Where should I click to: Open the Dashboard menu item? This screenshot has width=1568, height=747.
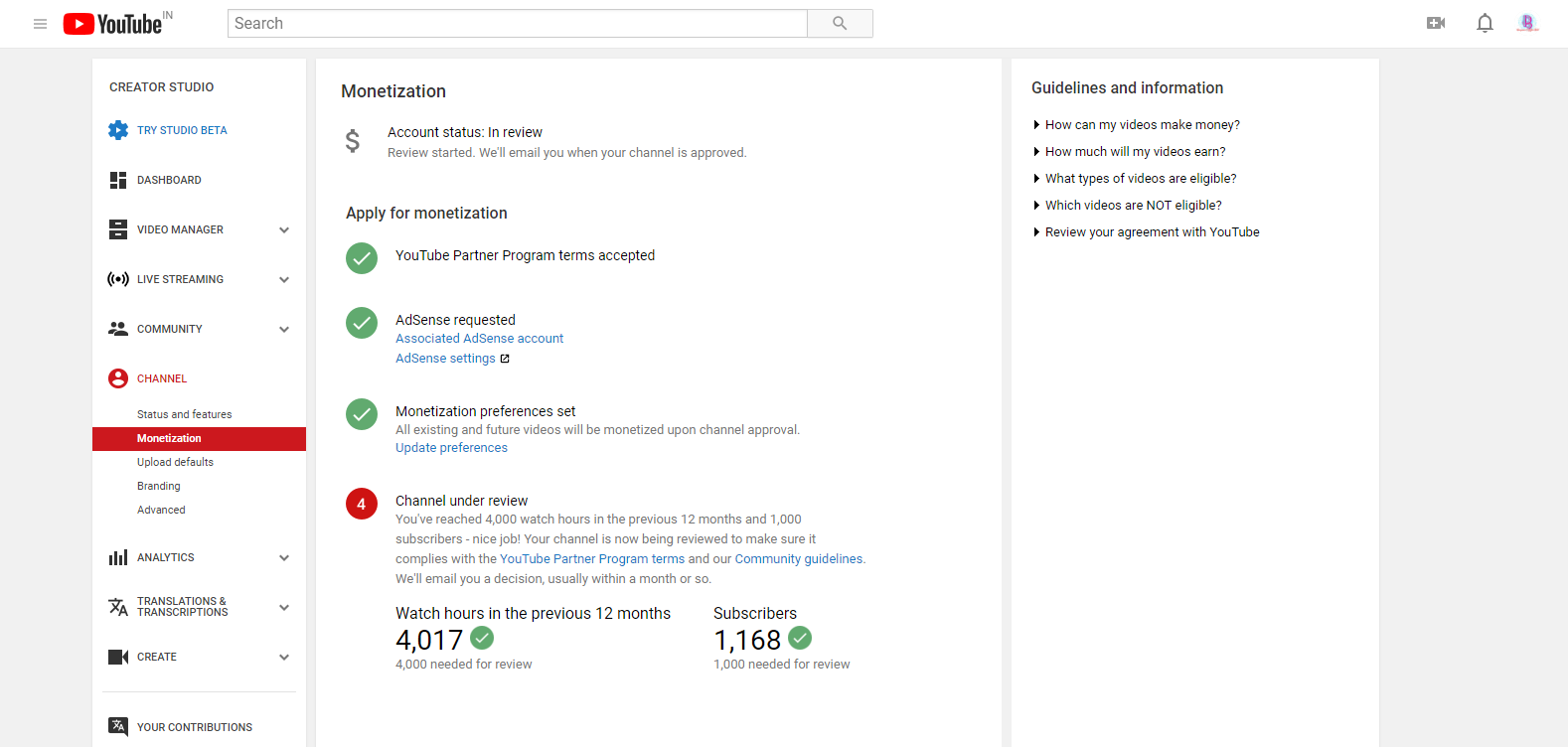pos(169,180)
